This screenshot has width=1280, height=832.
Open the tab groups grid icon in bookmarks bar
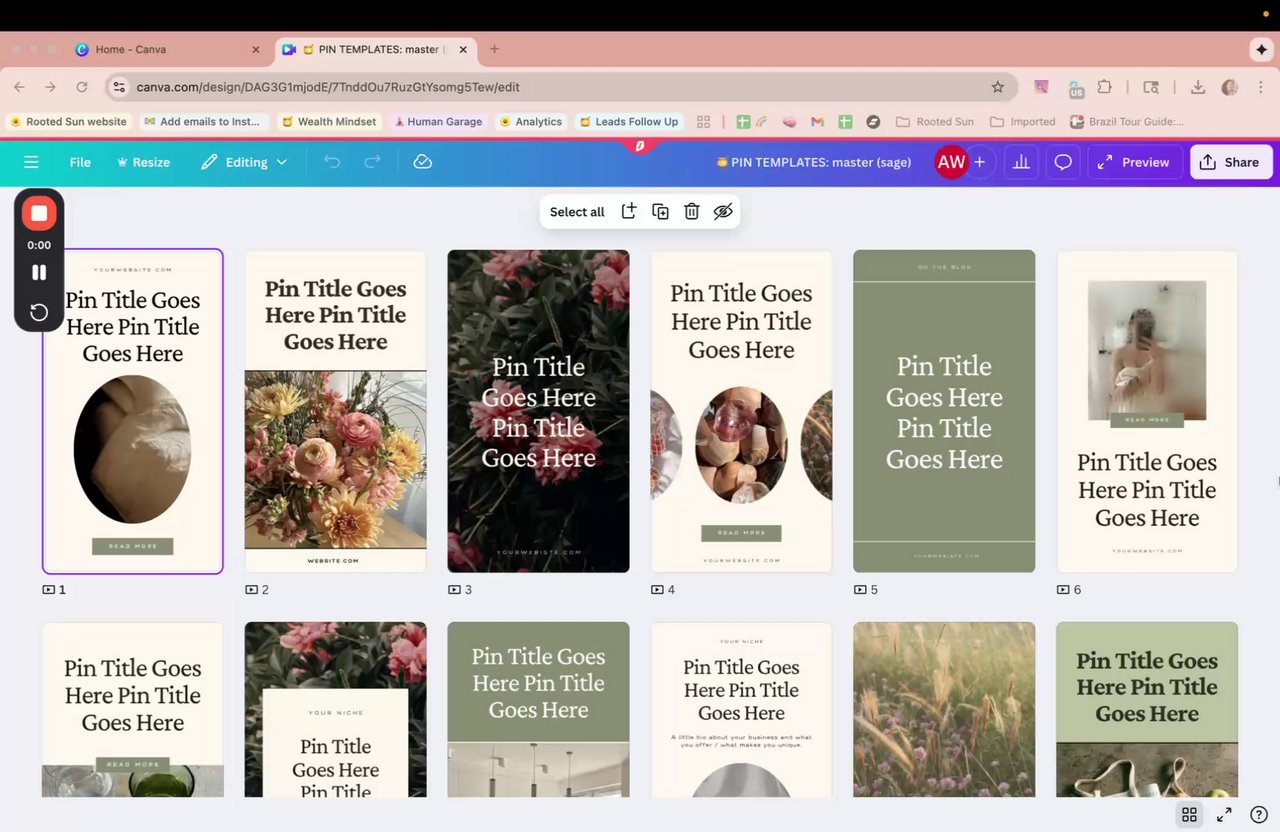point(703,122)
